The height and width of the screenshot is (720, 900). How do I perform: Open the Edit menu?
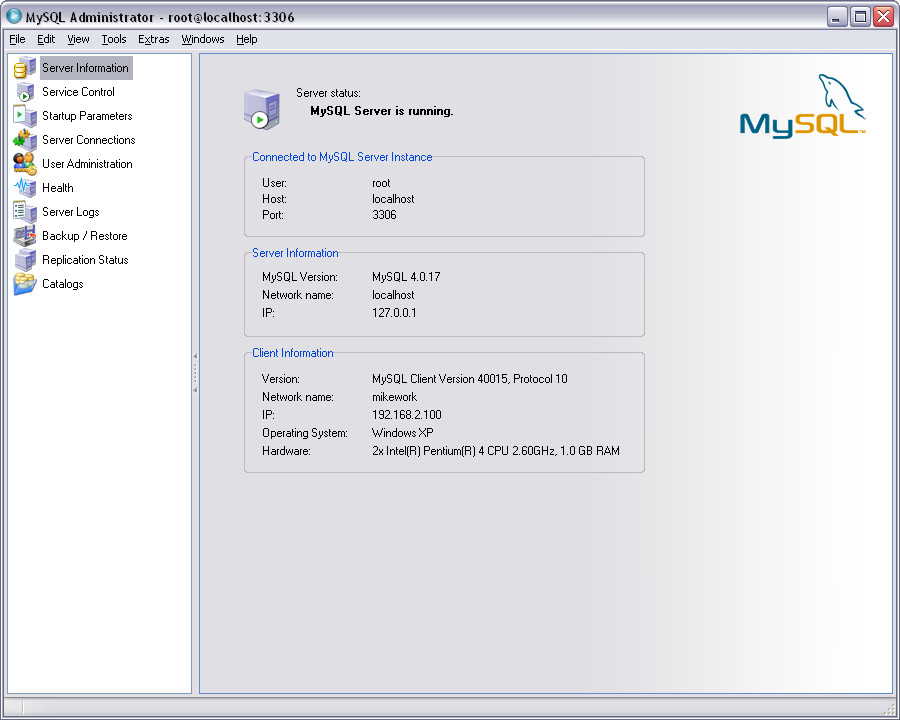coord(46,39)
